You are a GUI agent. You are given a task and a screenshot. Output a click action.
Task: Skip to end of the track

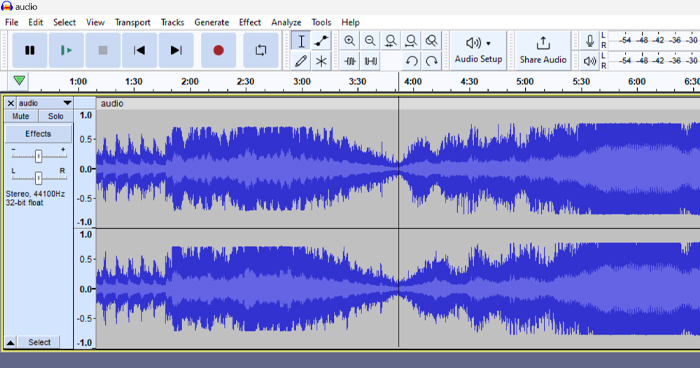pos(176,50)
